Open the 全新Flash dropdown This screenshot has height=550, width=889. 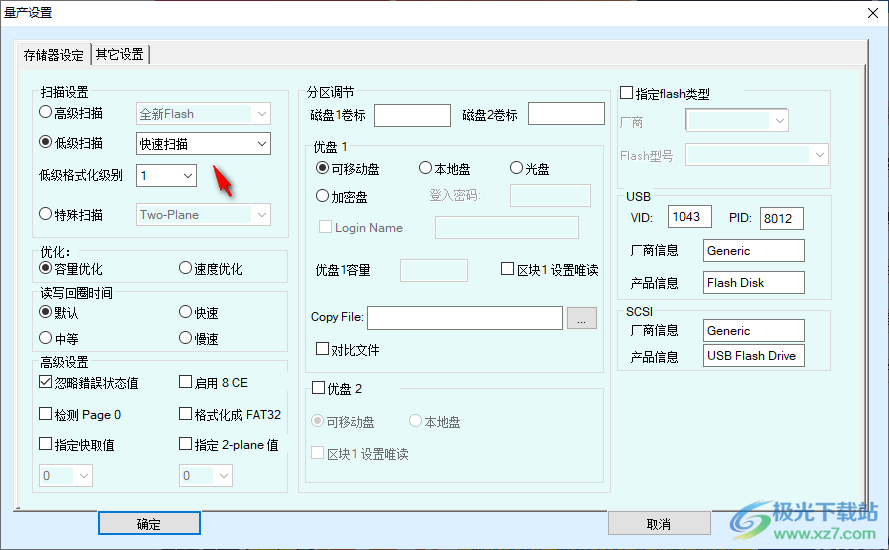pyautogui.click(x=203, y=114)
